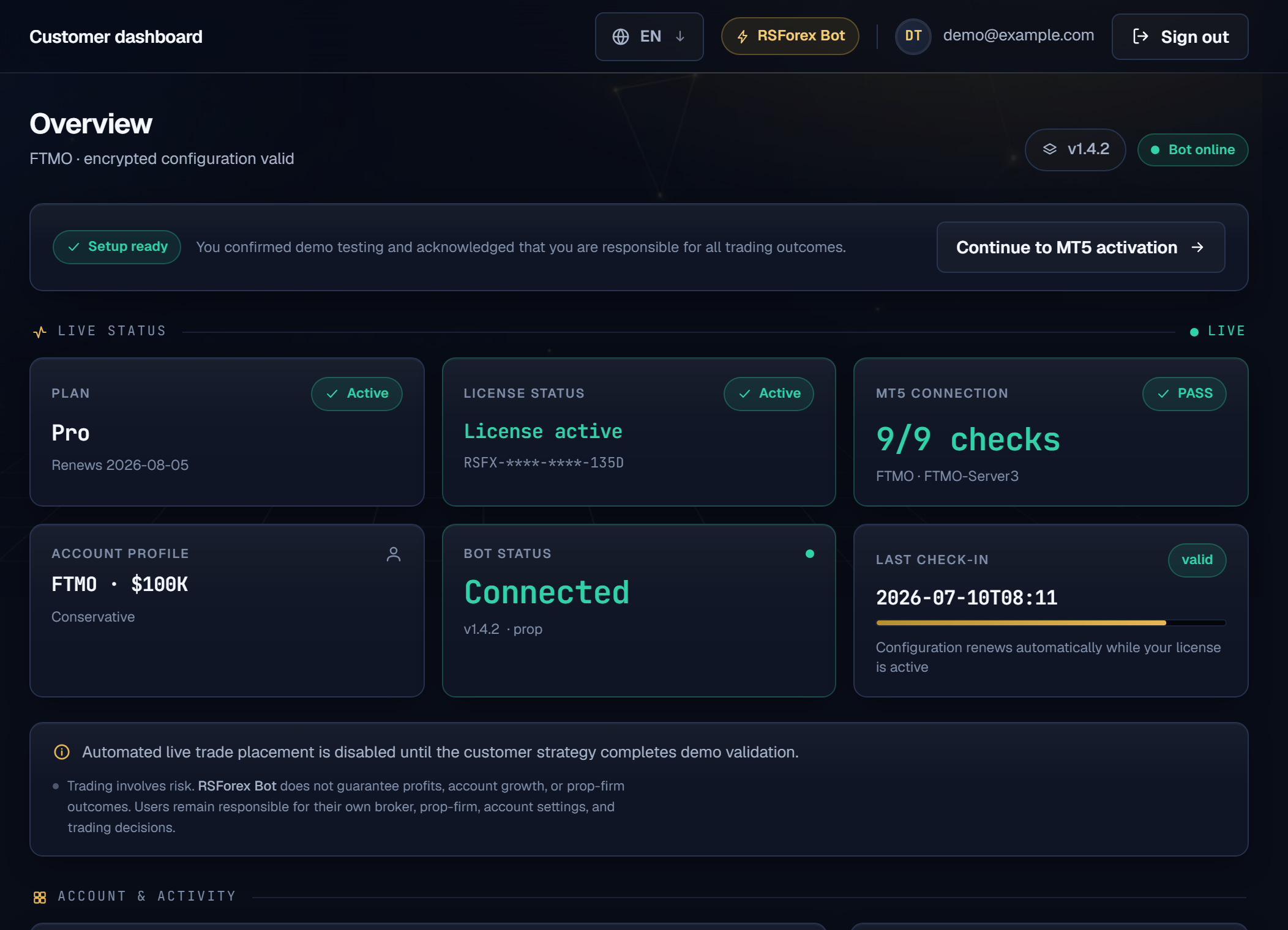1288x930 pixels.
Task: Click the 9/9 checks value
Action: [x=968, y=439]
